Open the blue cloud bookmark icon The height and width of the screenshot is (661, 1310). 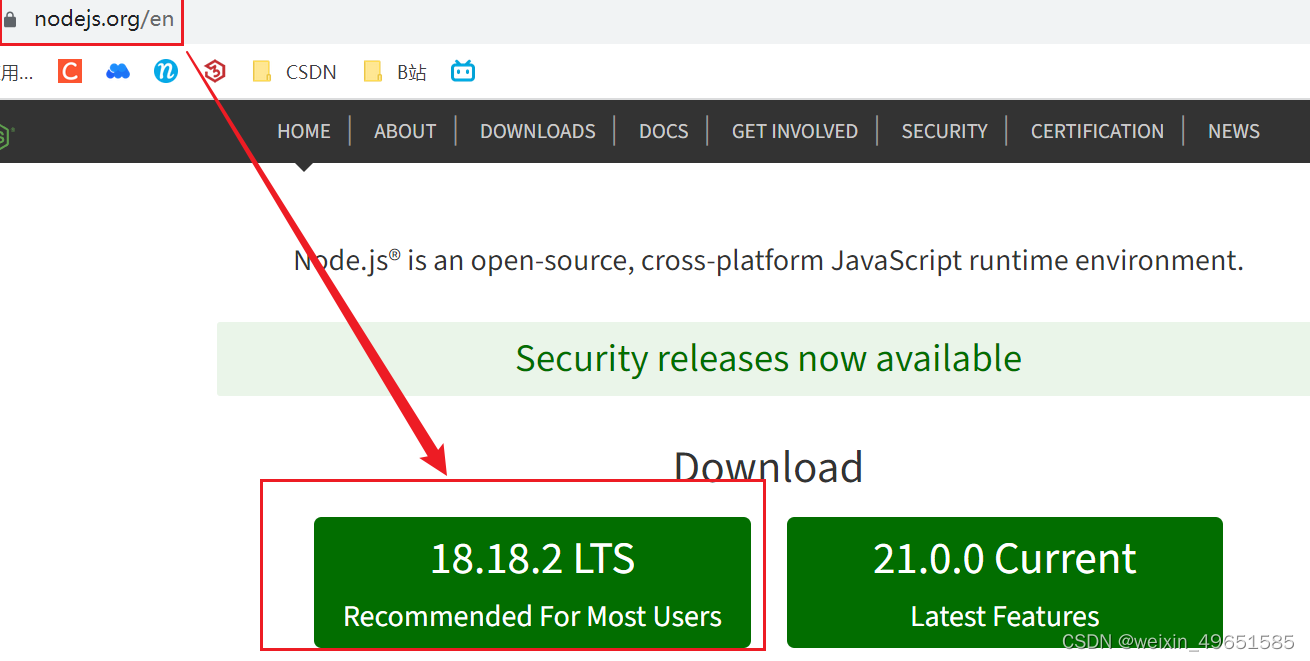tap(118, 72)
